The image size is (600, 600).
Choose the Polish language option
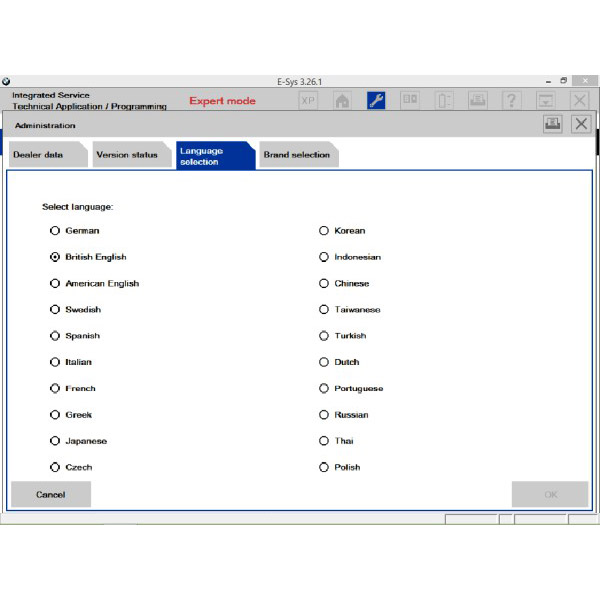click(324, 467)
